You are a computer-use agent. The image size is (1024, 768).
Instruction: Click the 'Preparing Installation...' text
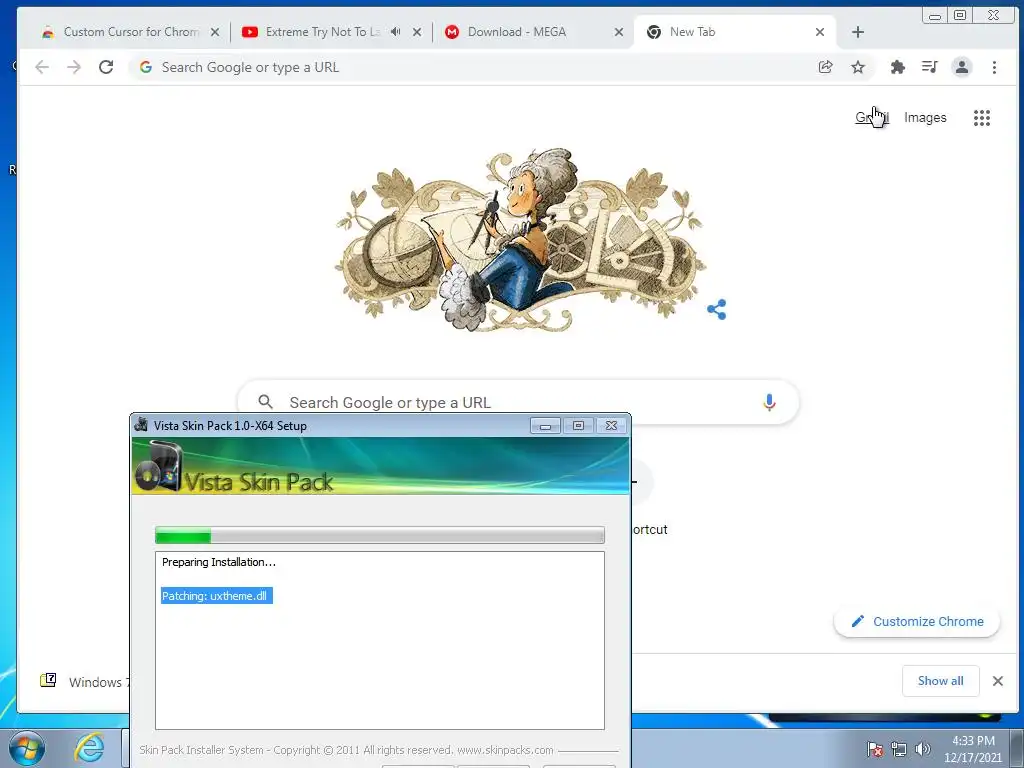click(219, 562)
